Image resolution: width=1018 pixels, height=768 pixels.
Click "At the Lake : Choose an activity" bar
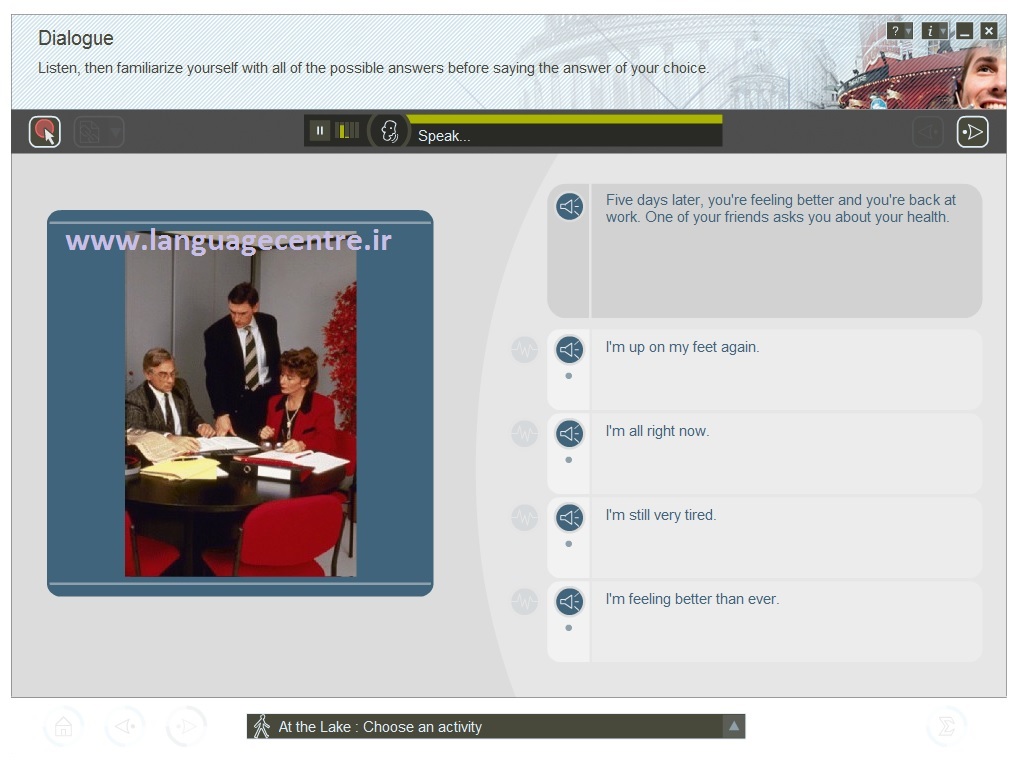496,726
